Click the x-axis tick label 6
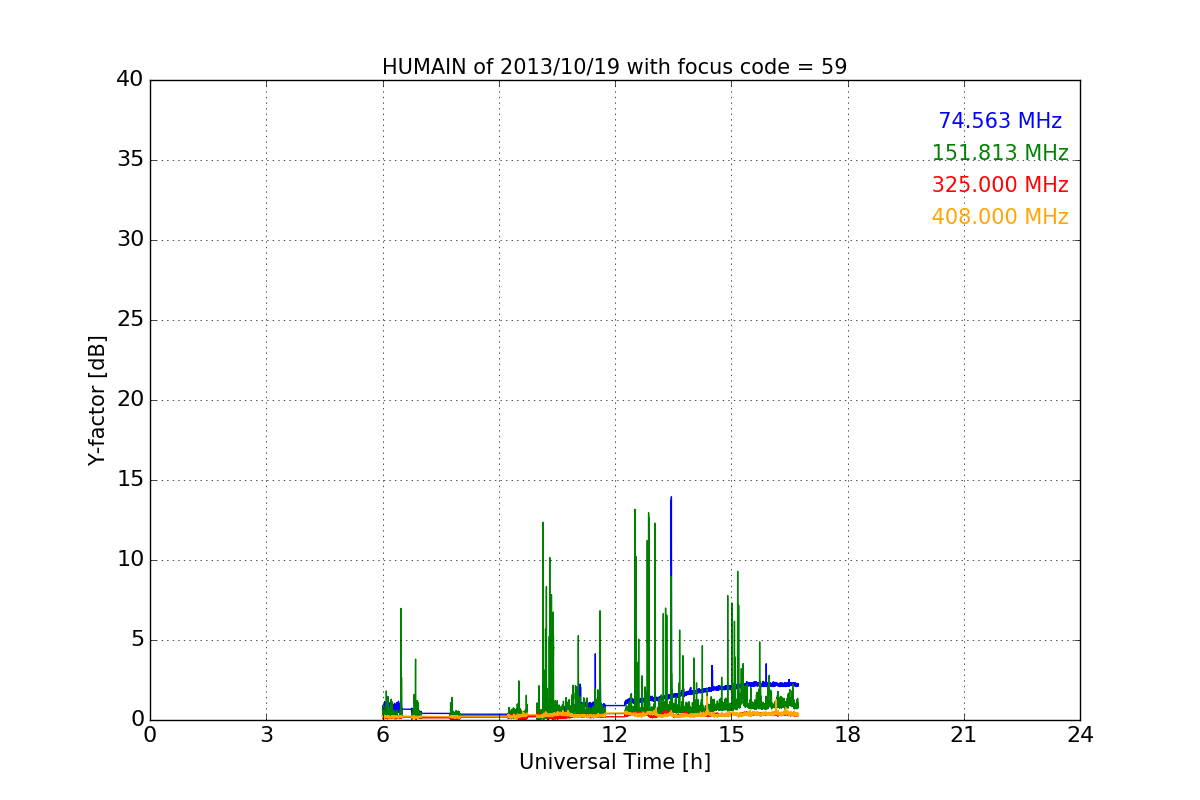Image resolution: width=1200 pixels, height=800 pixels. (382, 735)
